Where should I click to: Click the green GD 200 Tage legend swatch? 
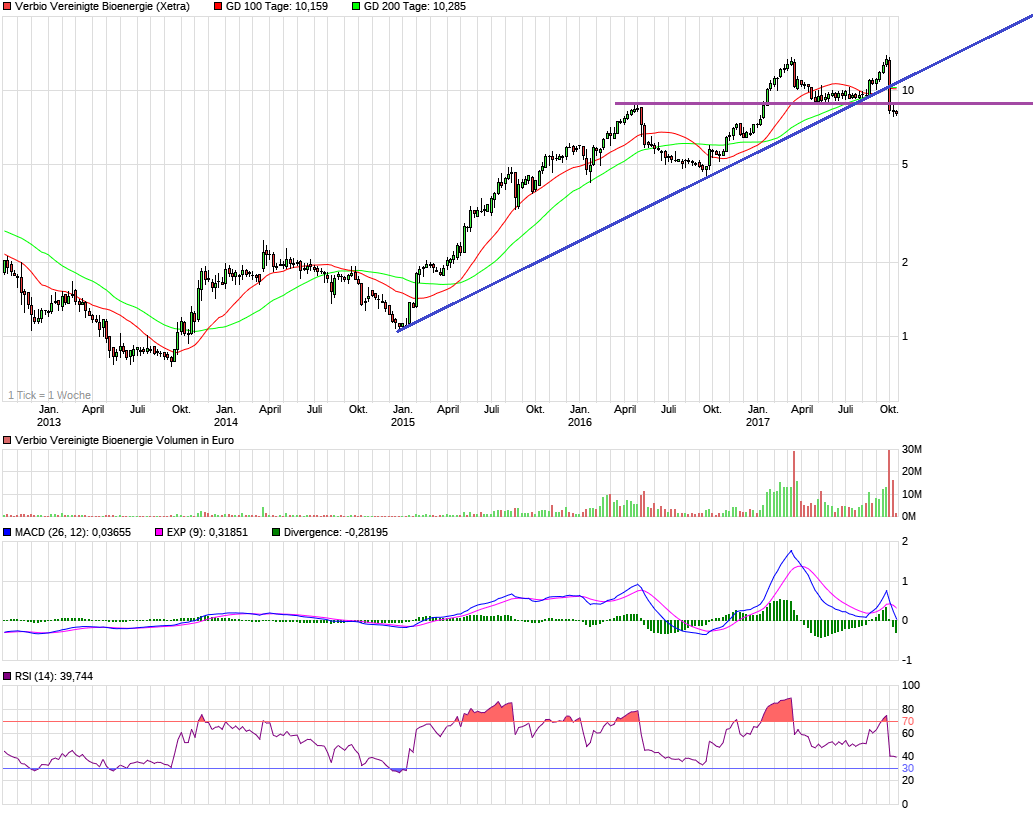coord(356,7)
